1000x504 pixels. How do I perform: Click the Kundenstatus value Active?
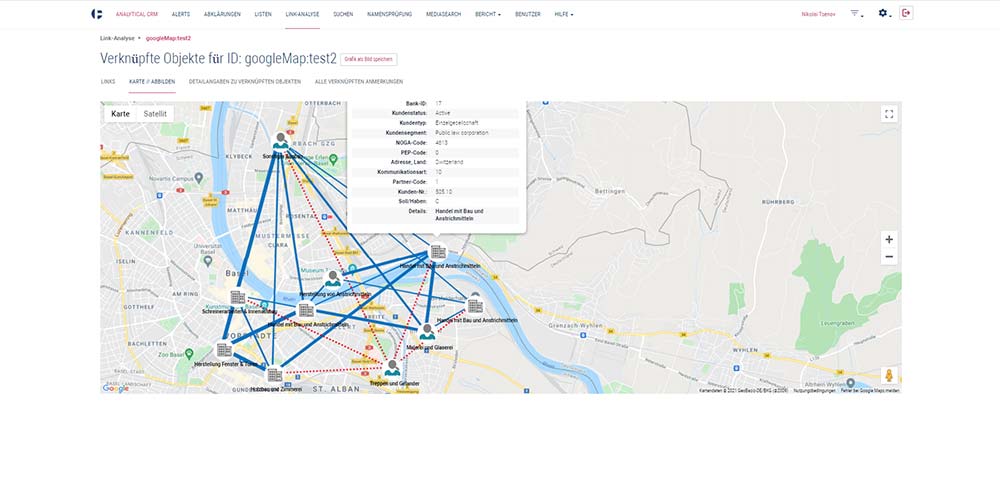click(443, 113)
